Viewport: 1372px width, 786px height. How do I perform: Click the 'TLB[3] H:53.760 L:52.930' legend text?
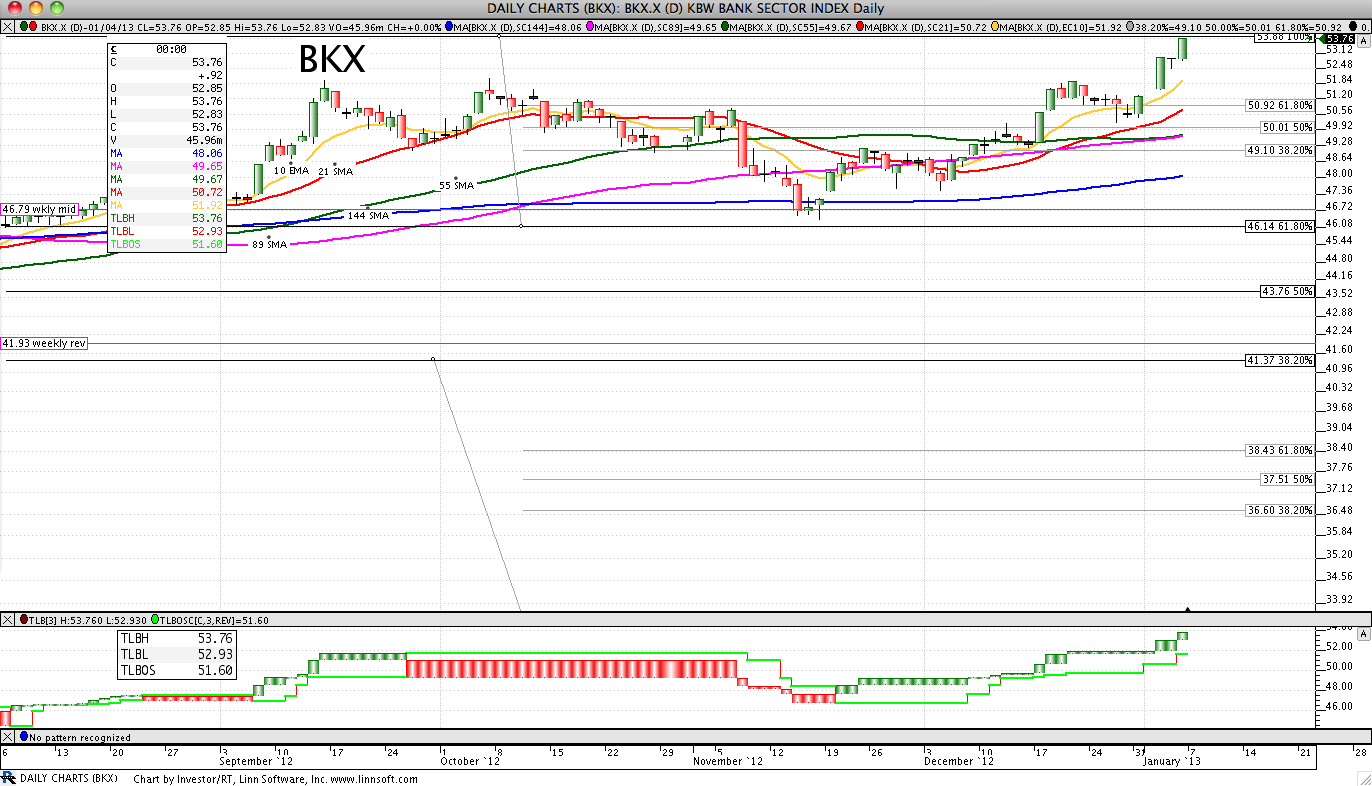coord(88,620)
